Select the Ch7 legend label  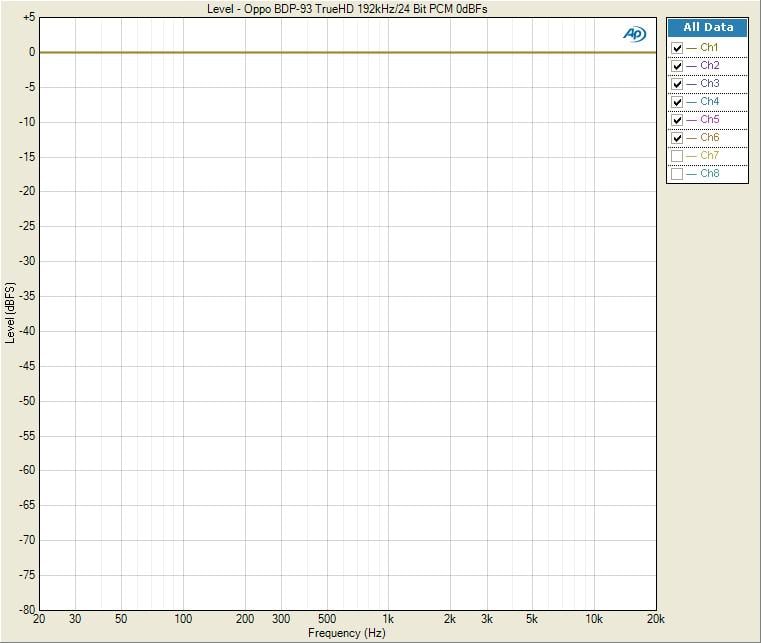click(710, 155)
